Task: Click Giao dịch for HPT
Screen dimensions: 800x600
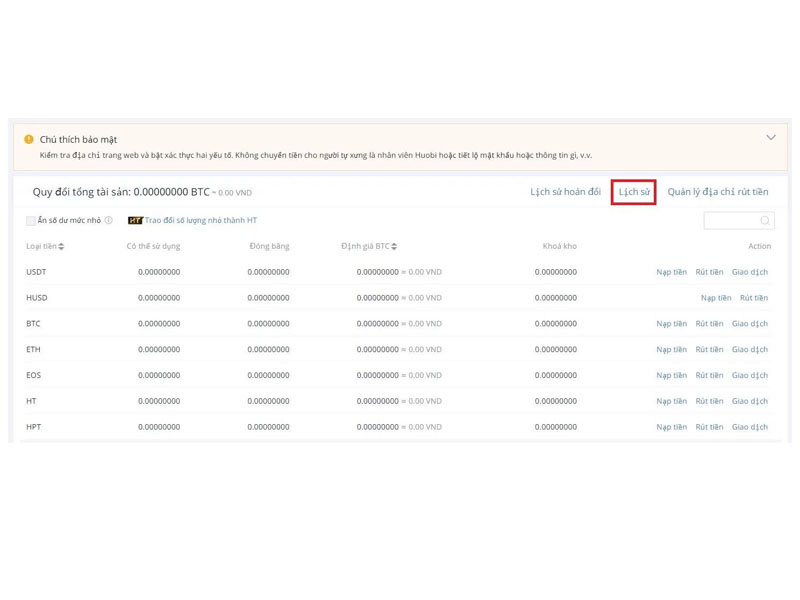Action: click(x=749, y=427)
